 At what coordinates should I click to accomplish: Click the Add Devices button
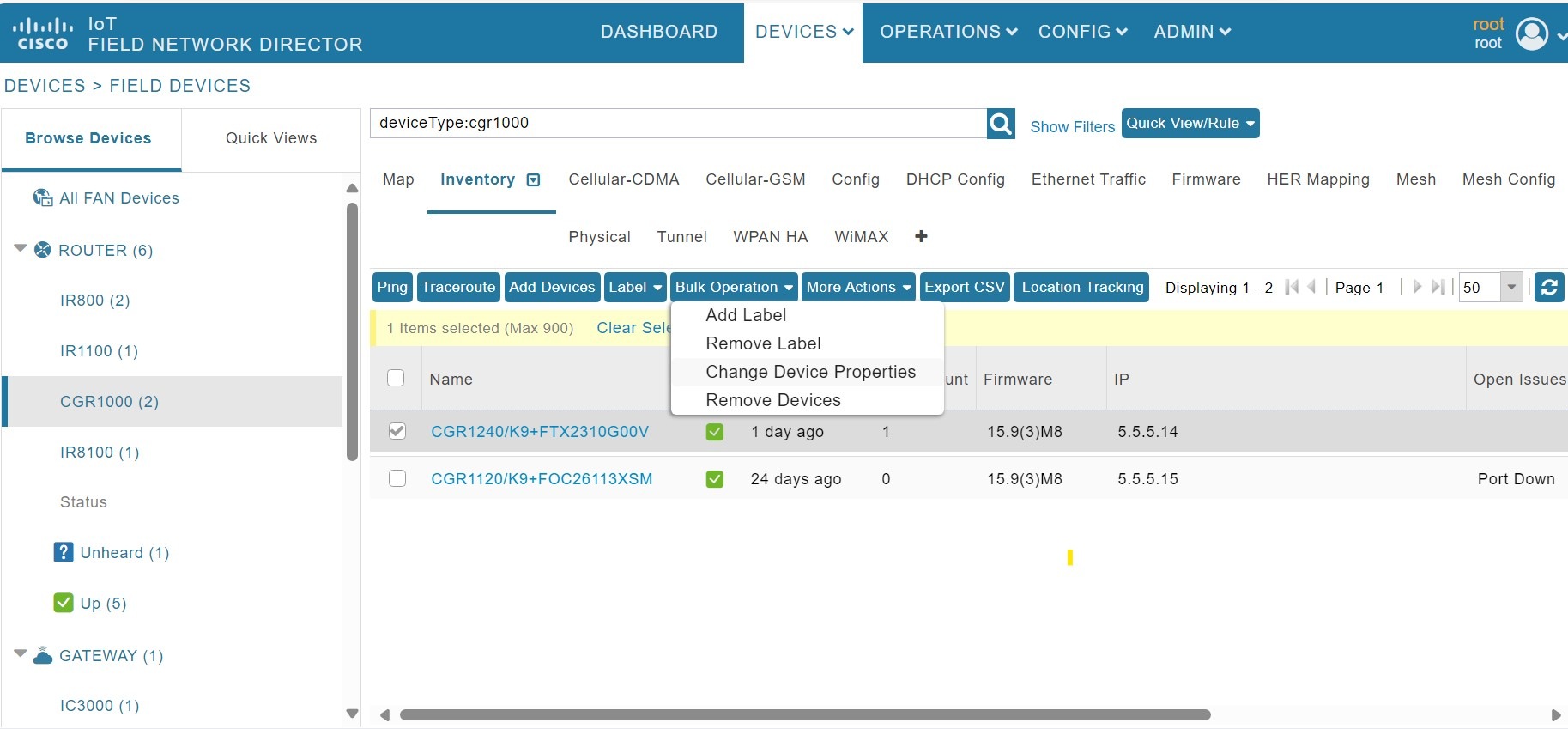coord(552,287)
